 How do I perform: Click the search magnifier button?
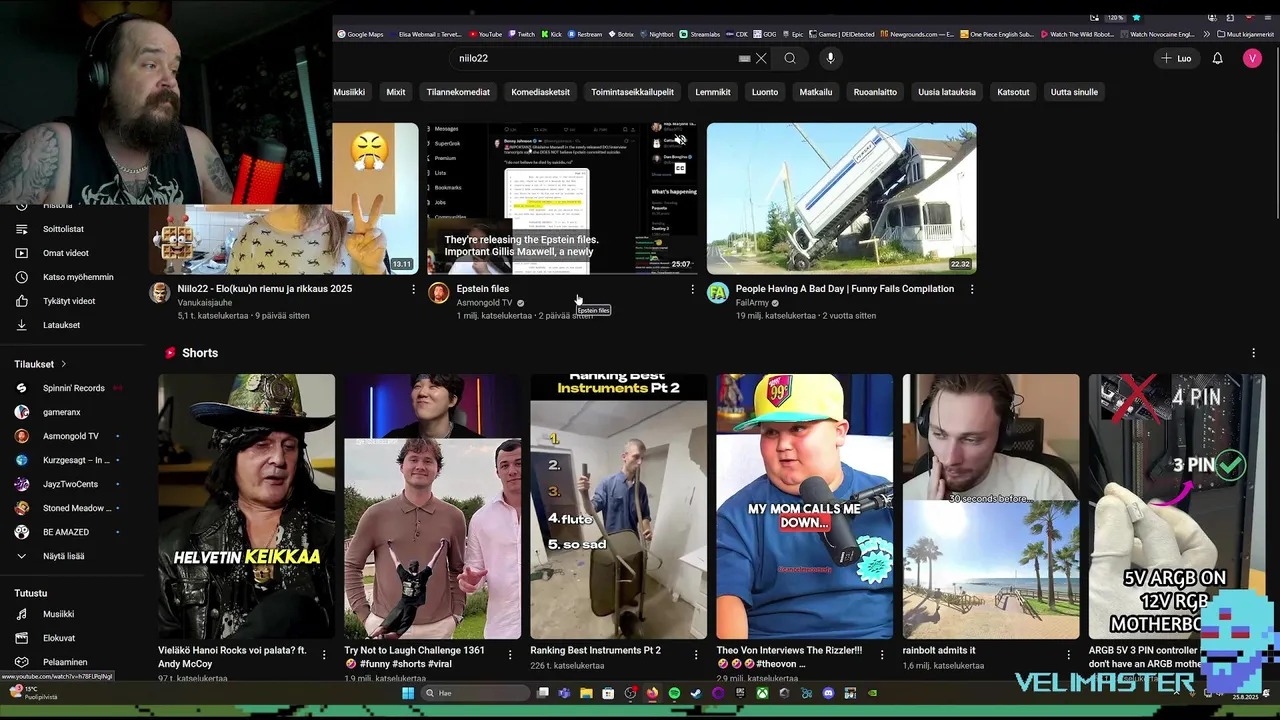[790, 58]
